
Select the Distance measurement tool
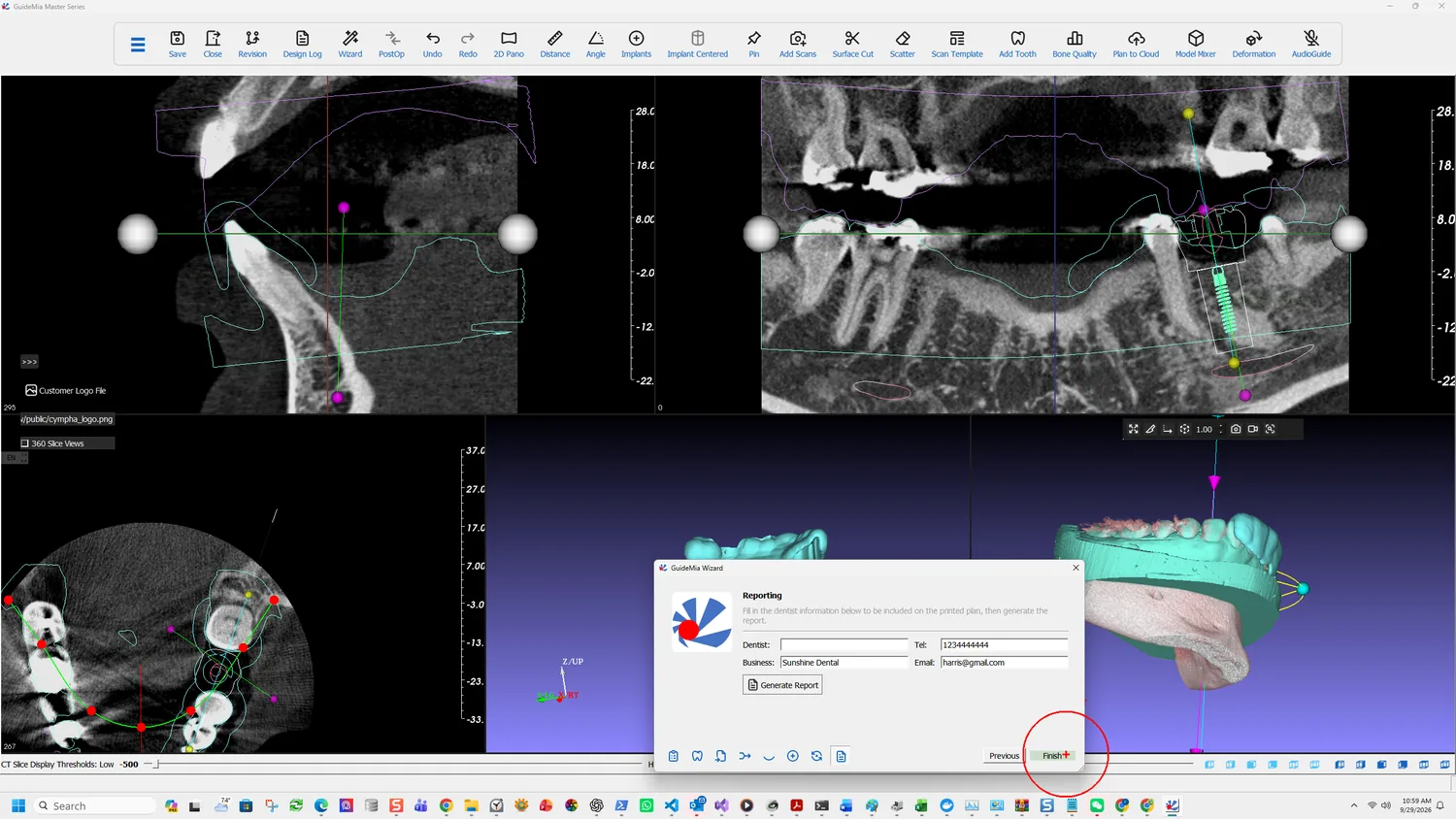(555, 44)
